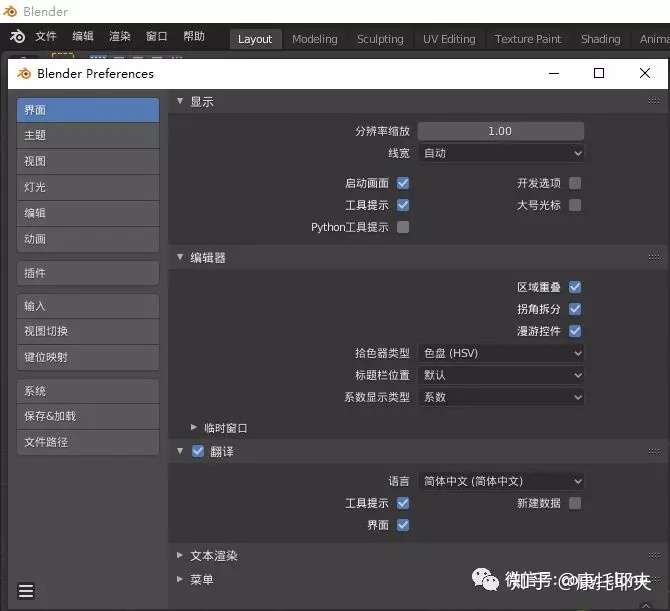This screenshot has height=611, width=670.
Task: Open the 标题栏位置 dropdown
Action: (501, 375)
